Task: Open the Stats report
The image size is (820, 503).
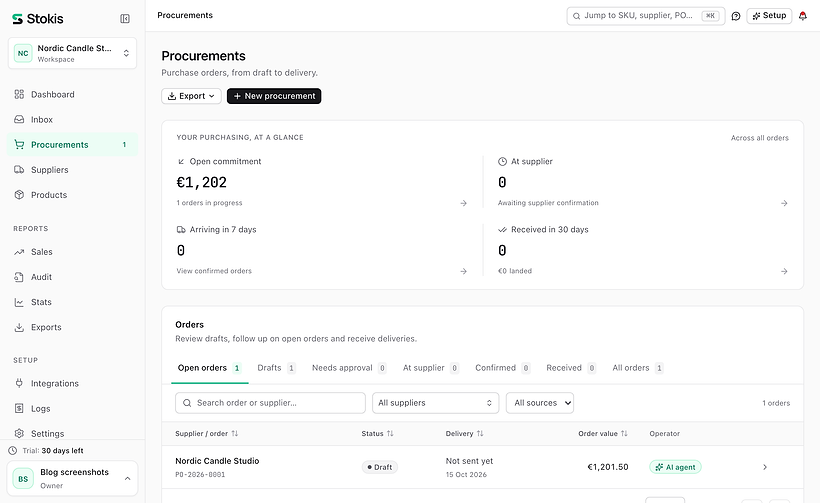Action: [72, 302]
